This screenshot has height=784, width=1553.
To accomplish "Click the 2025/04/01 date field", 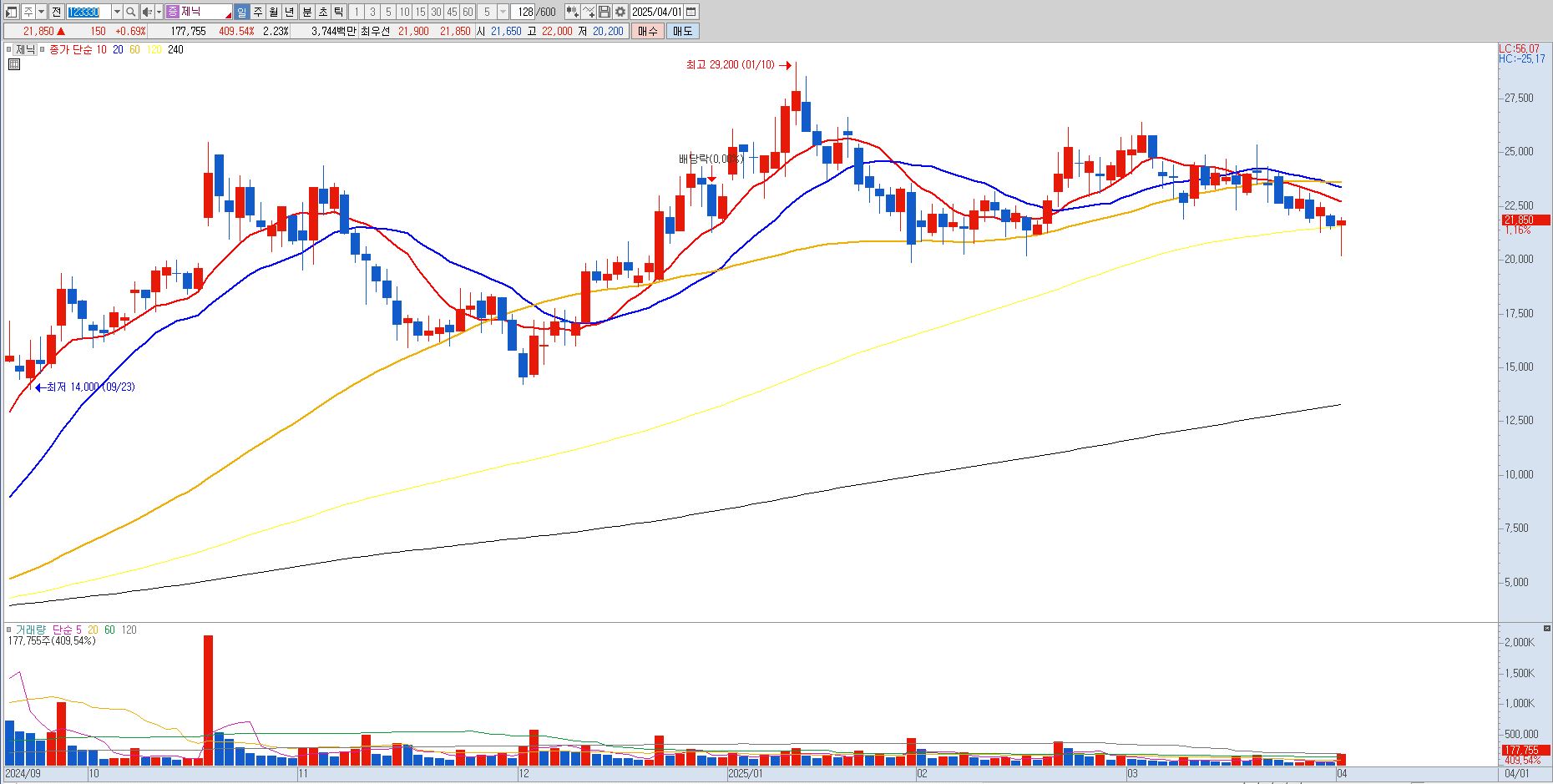I will (x=656, y=12).
